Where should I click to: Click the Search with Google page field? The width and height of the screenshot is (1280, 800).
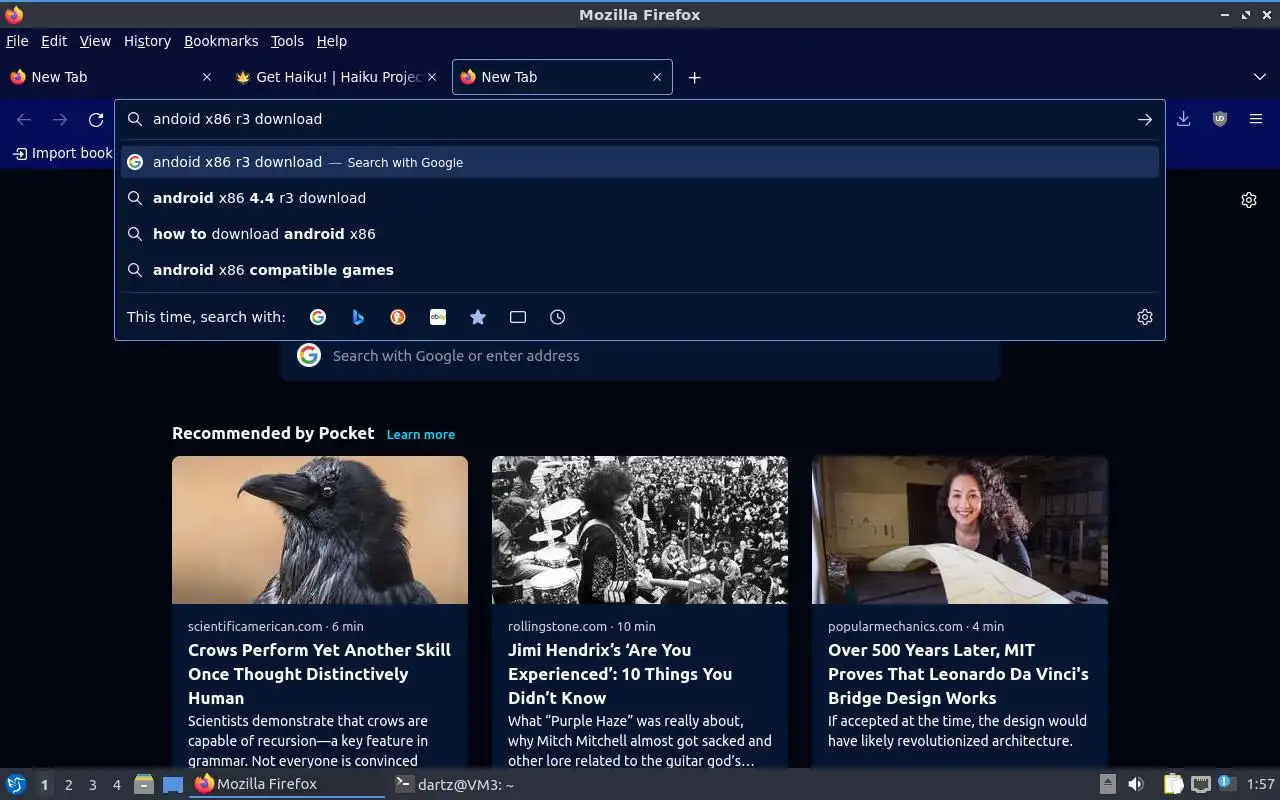[640, 356]
